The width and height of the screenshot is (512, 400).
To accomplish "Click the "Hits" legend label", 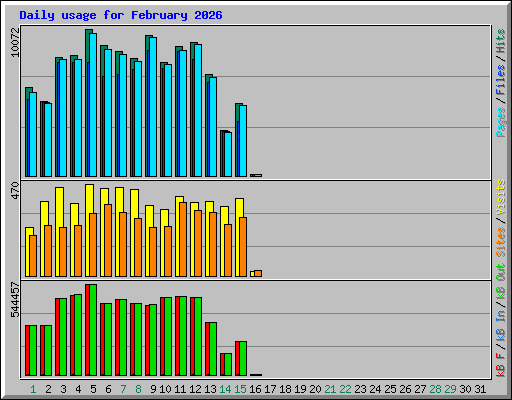I will pyautogui.click(x=501, y=41).
